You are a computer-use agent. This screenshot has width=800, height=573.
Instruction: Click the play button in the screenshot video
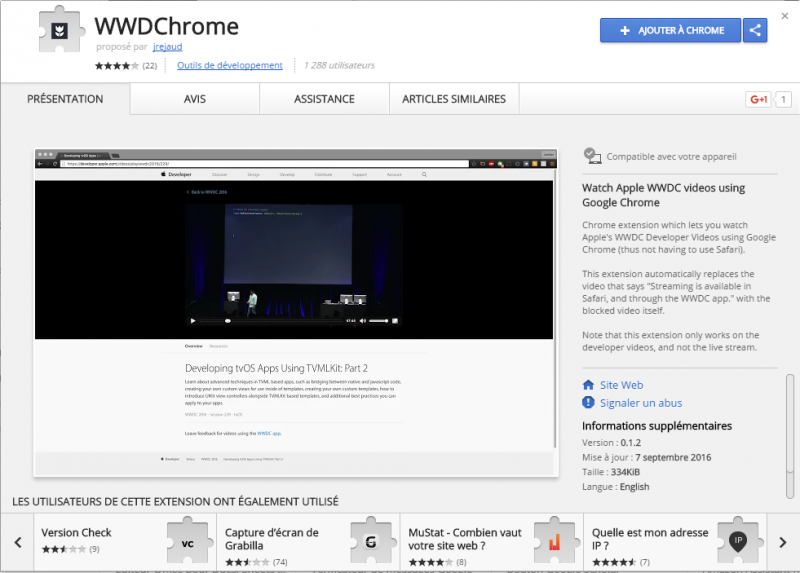[x=193, y=321]
